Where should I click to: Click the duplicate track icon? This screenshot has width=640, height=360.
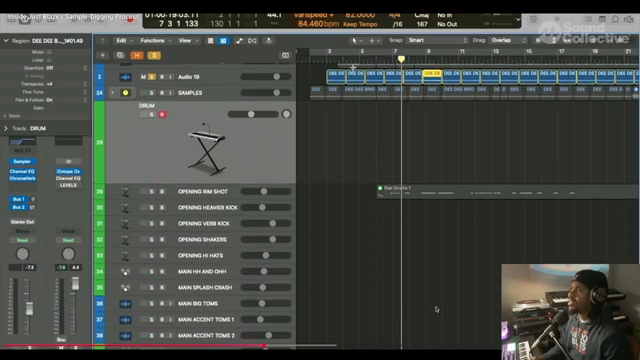[120, 56]
